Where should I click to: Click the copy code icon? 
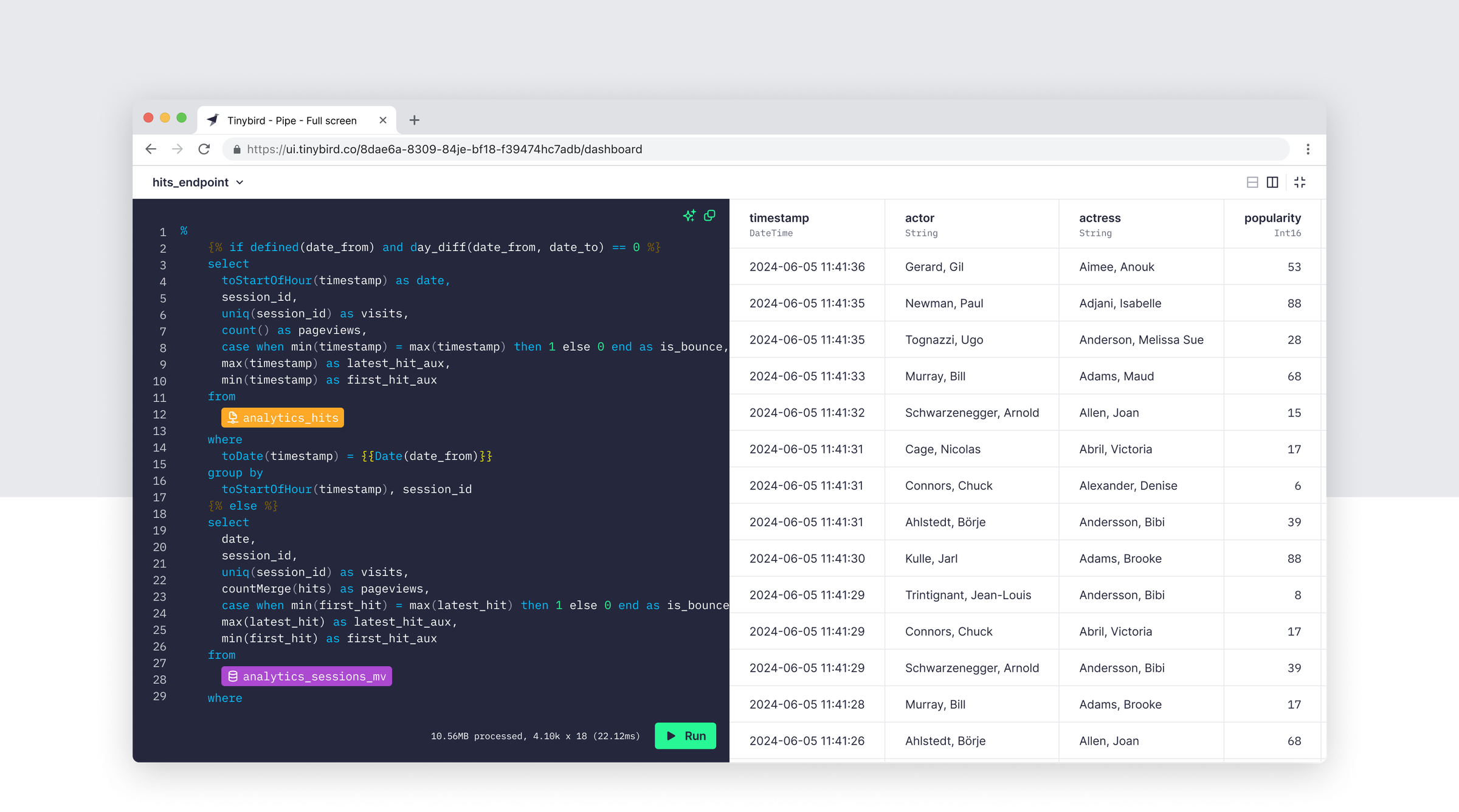[x=709, y=216]
